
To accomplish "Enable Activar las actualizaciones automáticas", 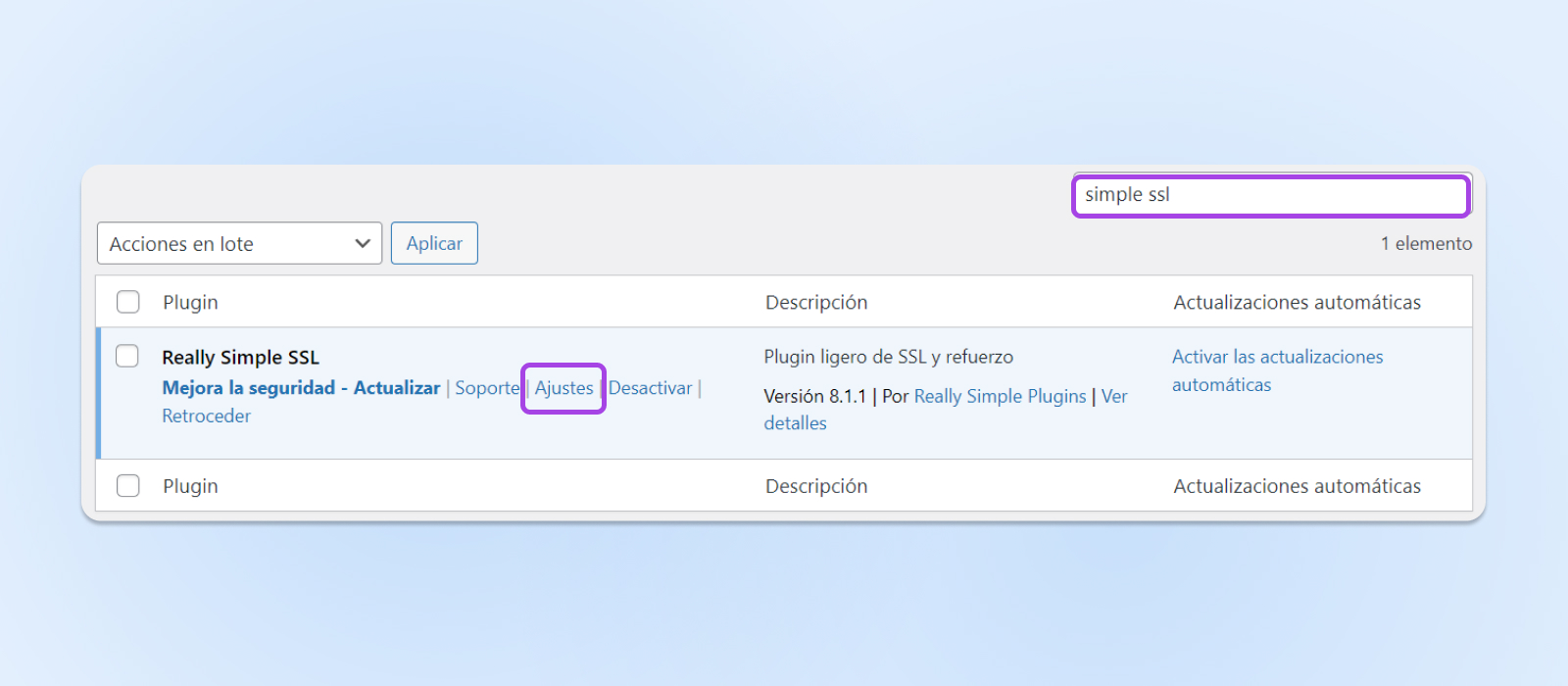I will [x=1277, y=357].
